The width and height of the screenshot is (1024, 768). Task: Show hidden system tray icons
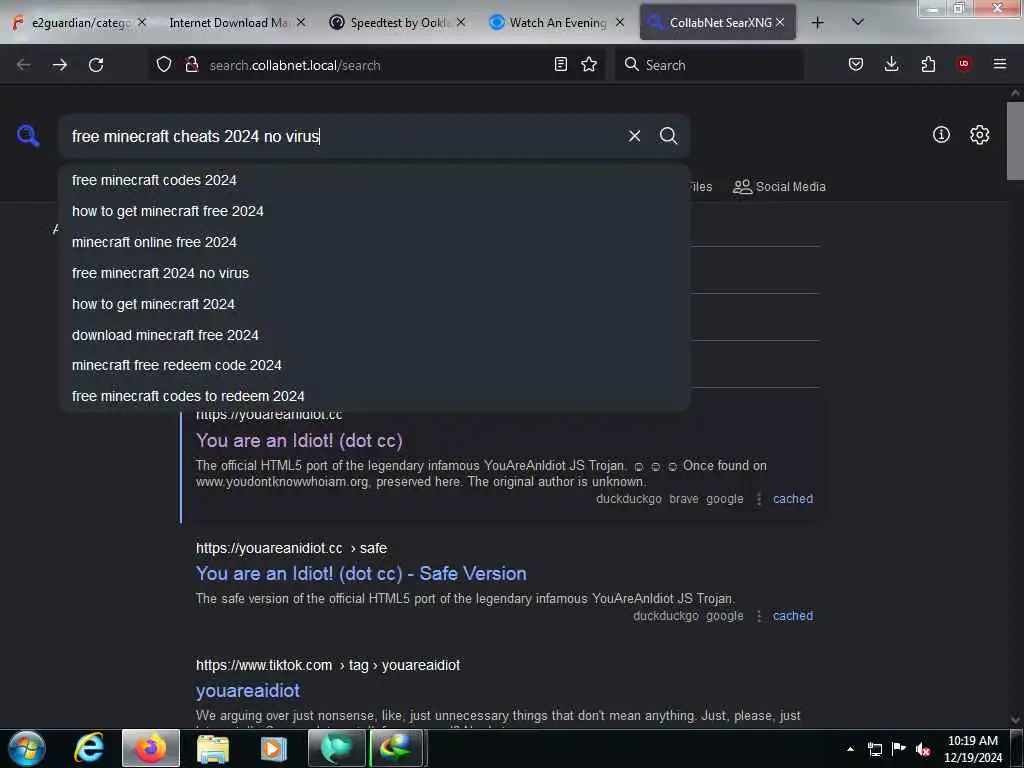[x=850, y=749]
